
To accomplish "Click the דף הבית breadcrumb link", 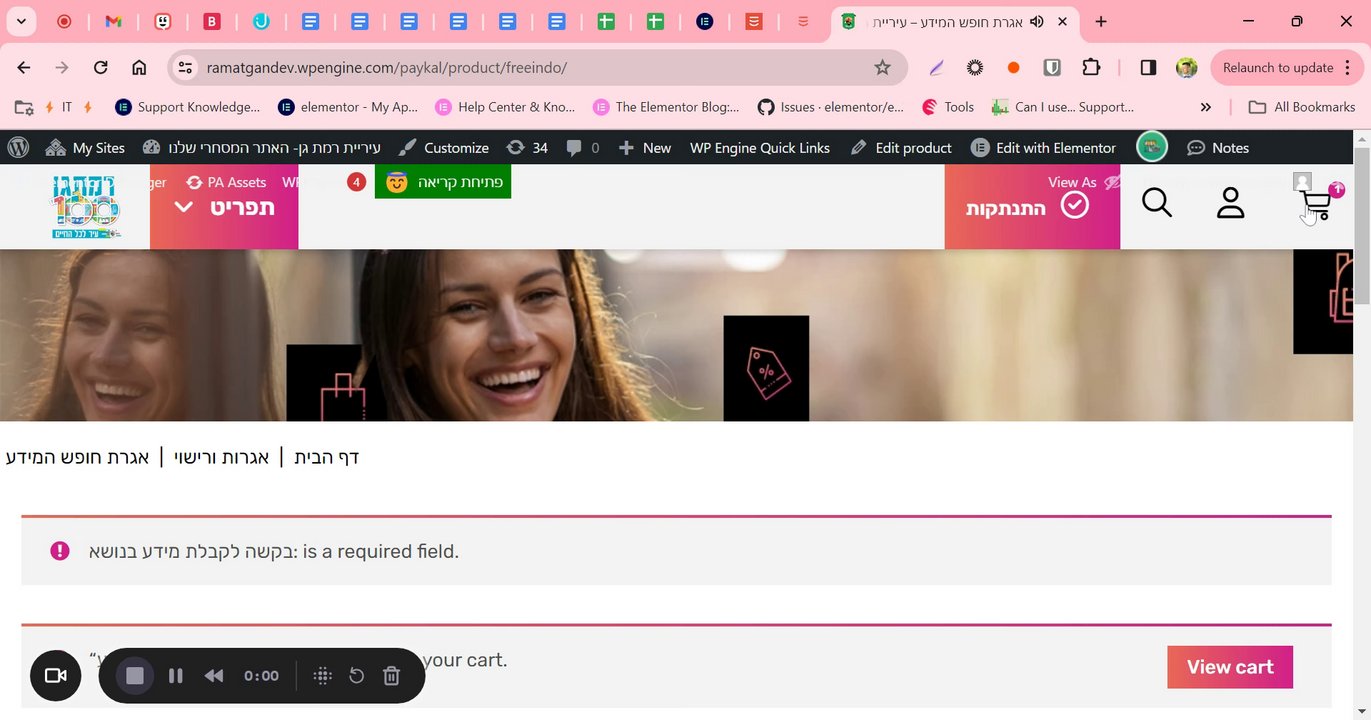I will point(326,457).
